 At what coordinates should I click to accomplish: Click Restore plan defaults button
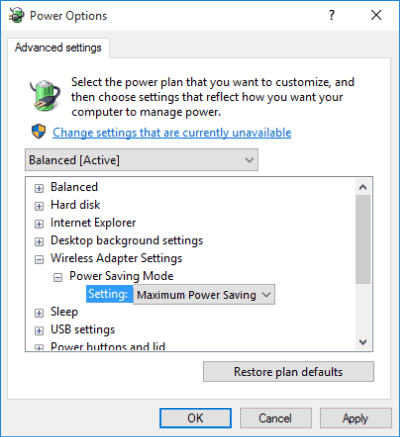click(x=289, y=372)
